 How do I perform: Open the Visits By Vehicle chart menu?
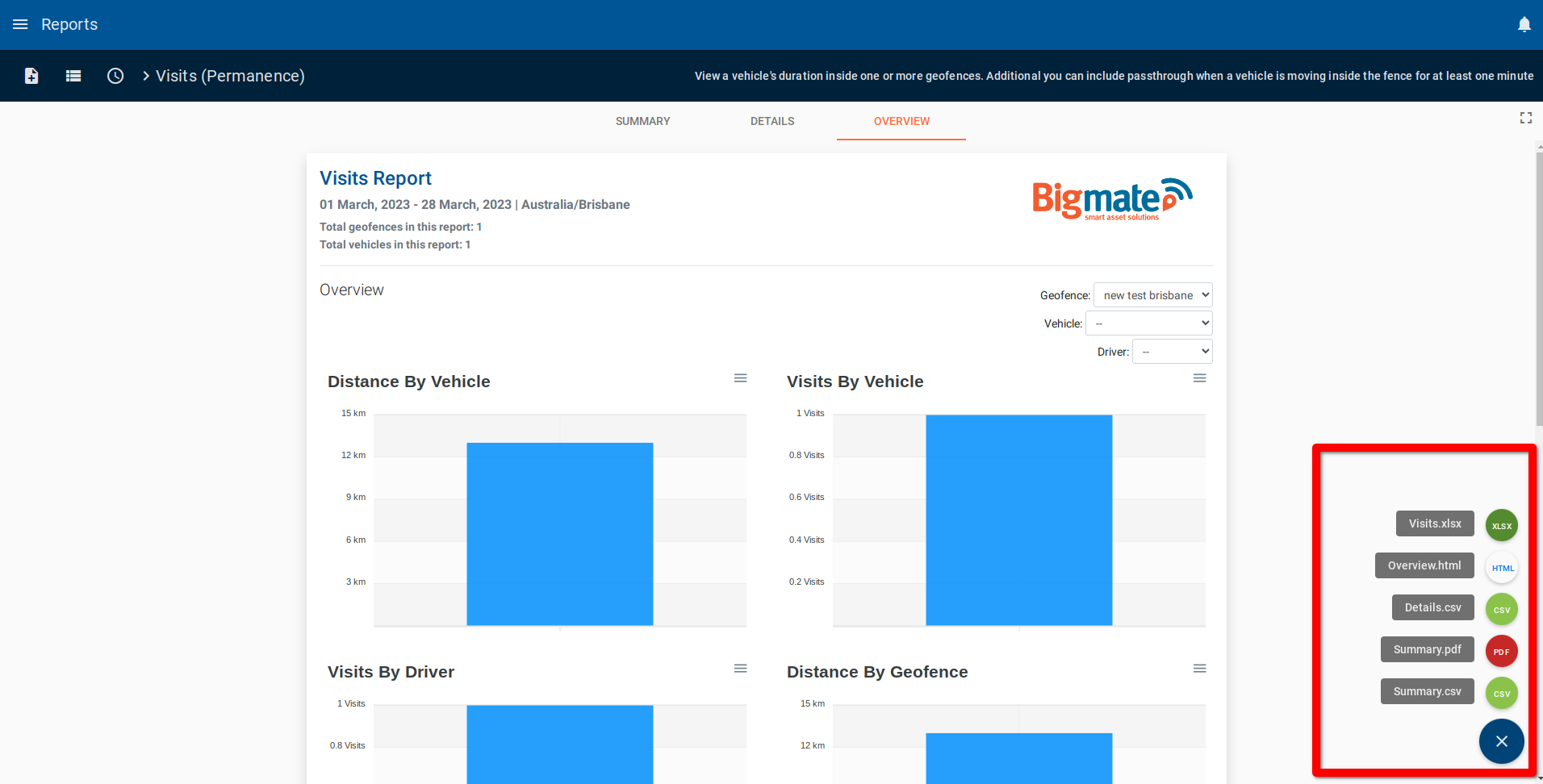pos(1199,378)
